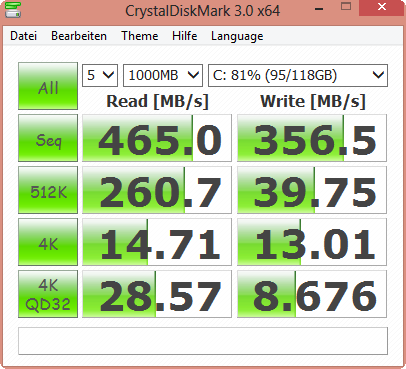Screen dimensions: 406x369
Task: Close the CrystalDiskMark window
Action: (382, 7)
